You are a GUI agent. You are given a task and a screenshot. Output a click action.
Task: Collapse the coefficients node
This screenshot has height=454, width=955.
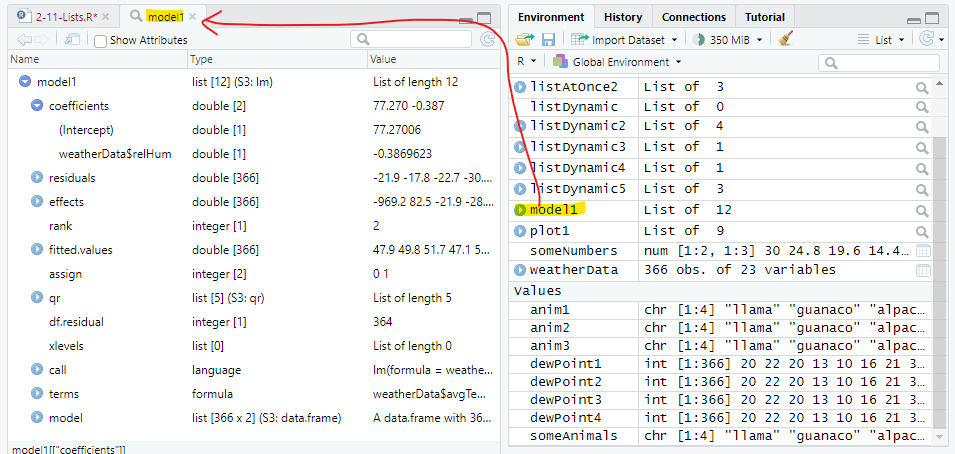click(37, 106)
